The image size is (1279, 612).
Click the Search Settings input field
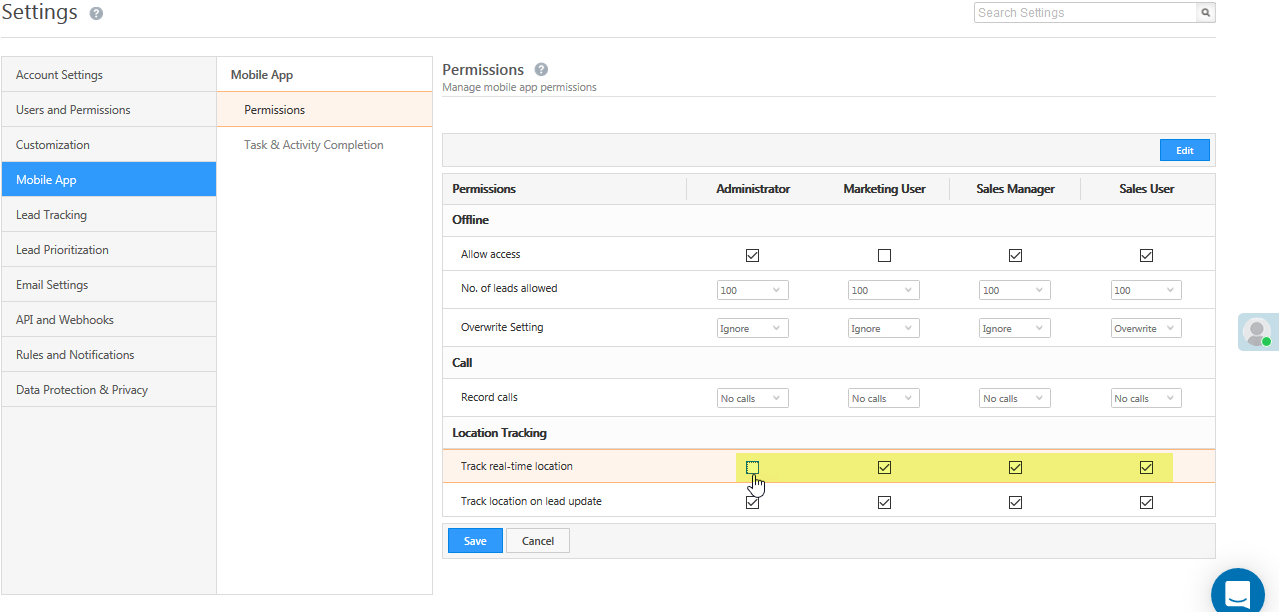(x=1085, y=13)
